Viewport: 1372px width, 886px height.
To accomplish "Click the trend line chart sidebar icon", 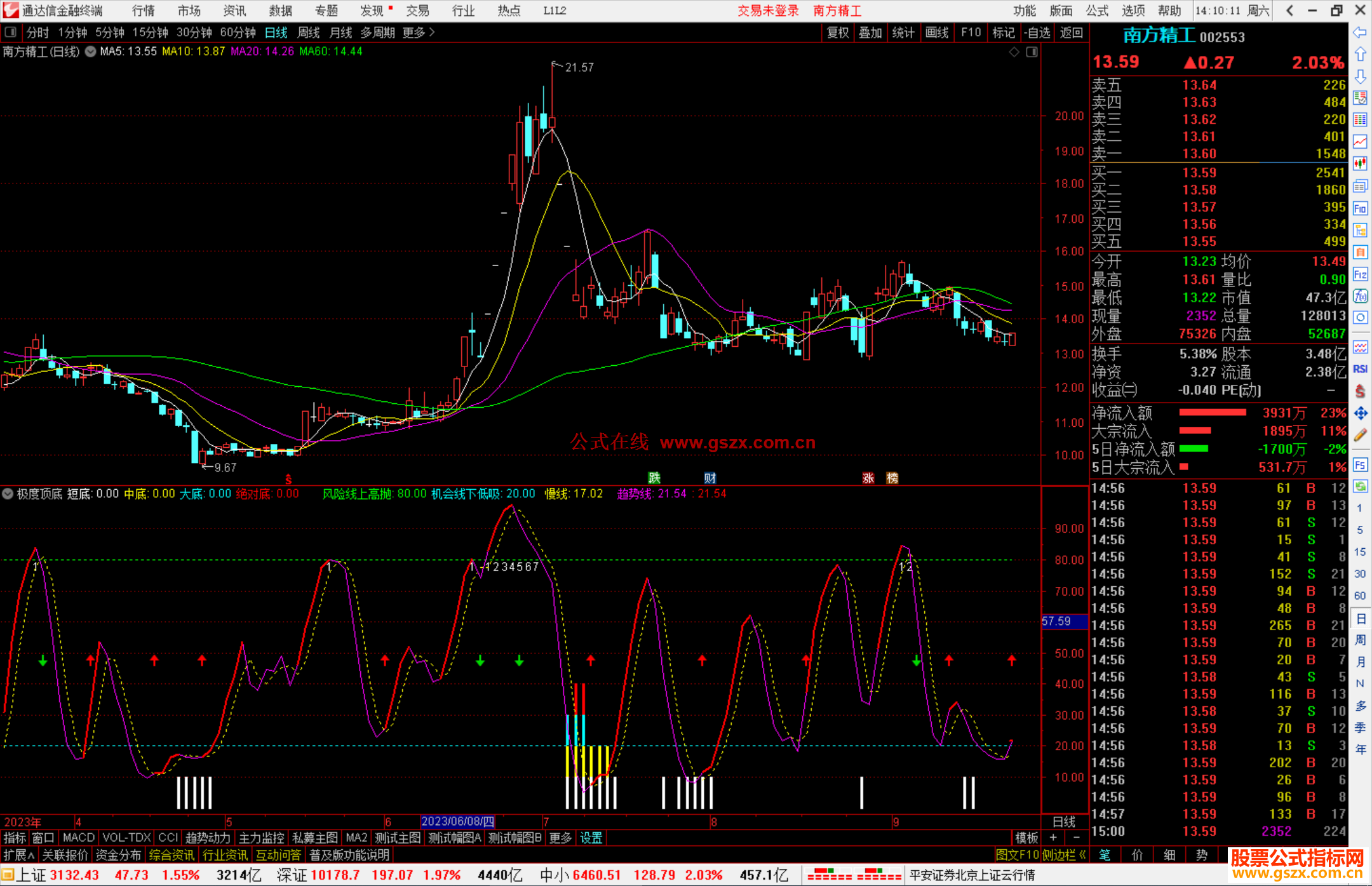I will [x=1360, y=142].
